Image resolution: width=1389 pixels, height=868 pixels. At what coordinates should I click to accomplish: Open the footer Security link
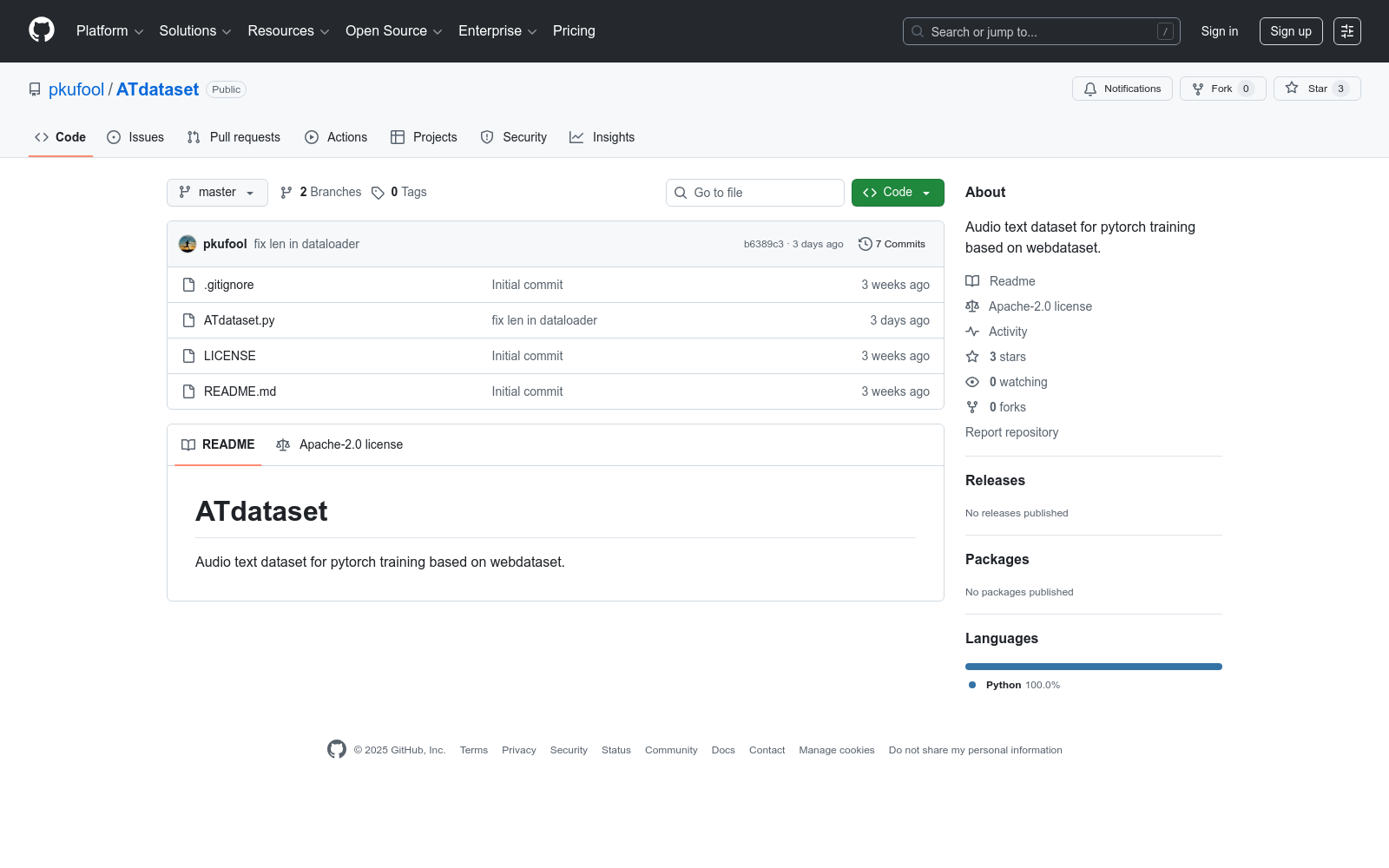569,750
